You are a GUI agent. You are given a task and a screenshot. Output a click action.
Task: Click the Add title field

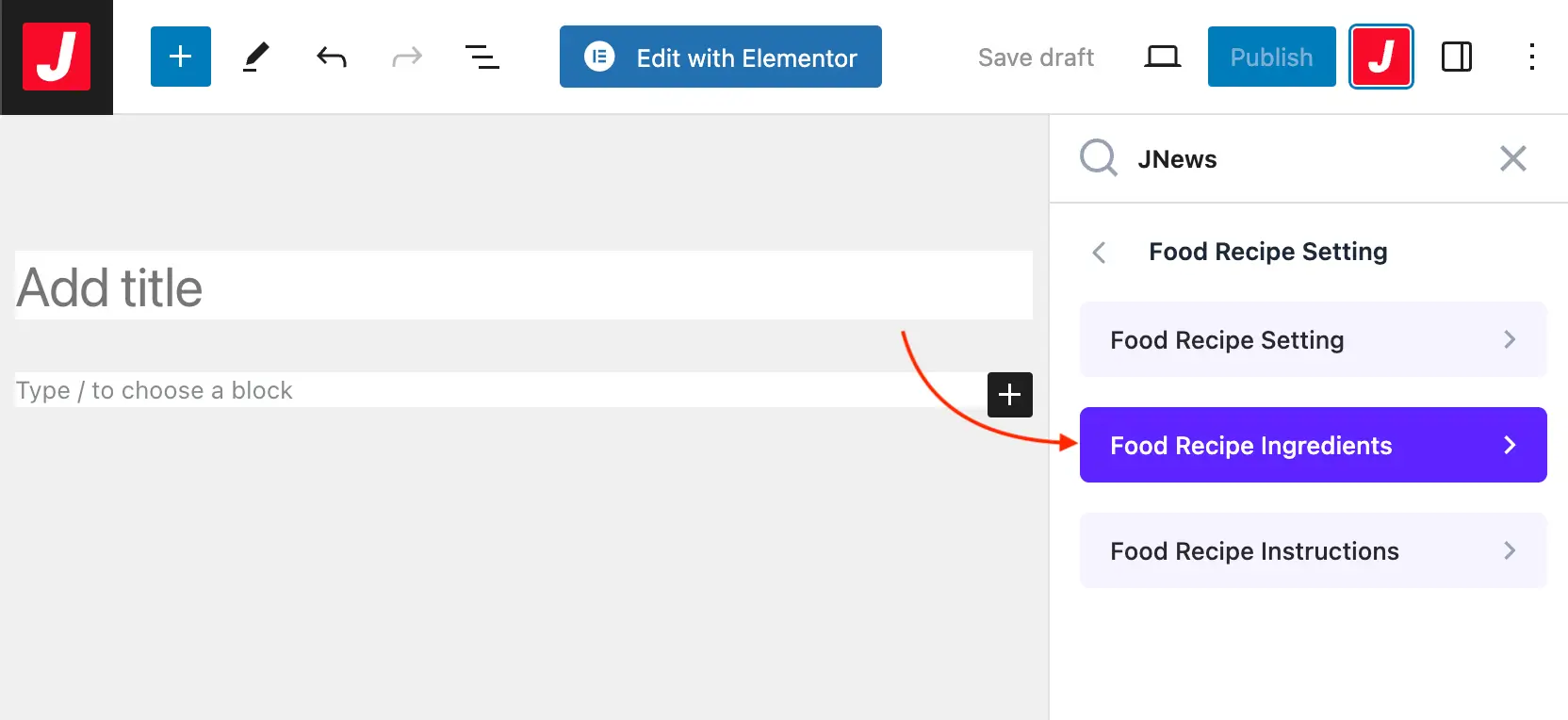523,286
